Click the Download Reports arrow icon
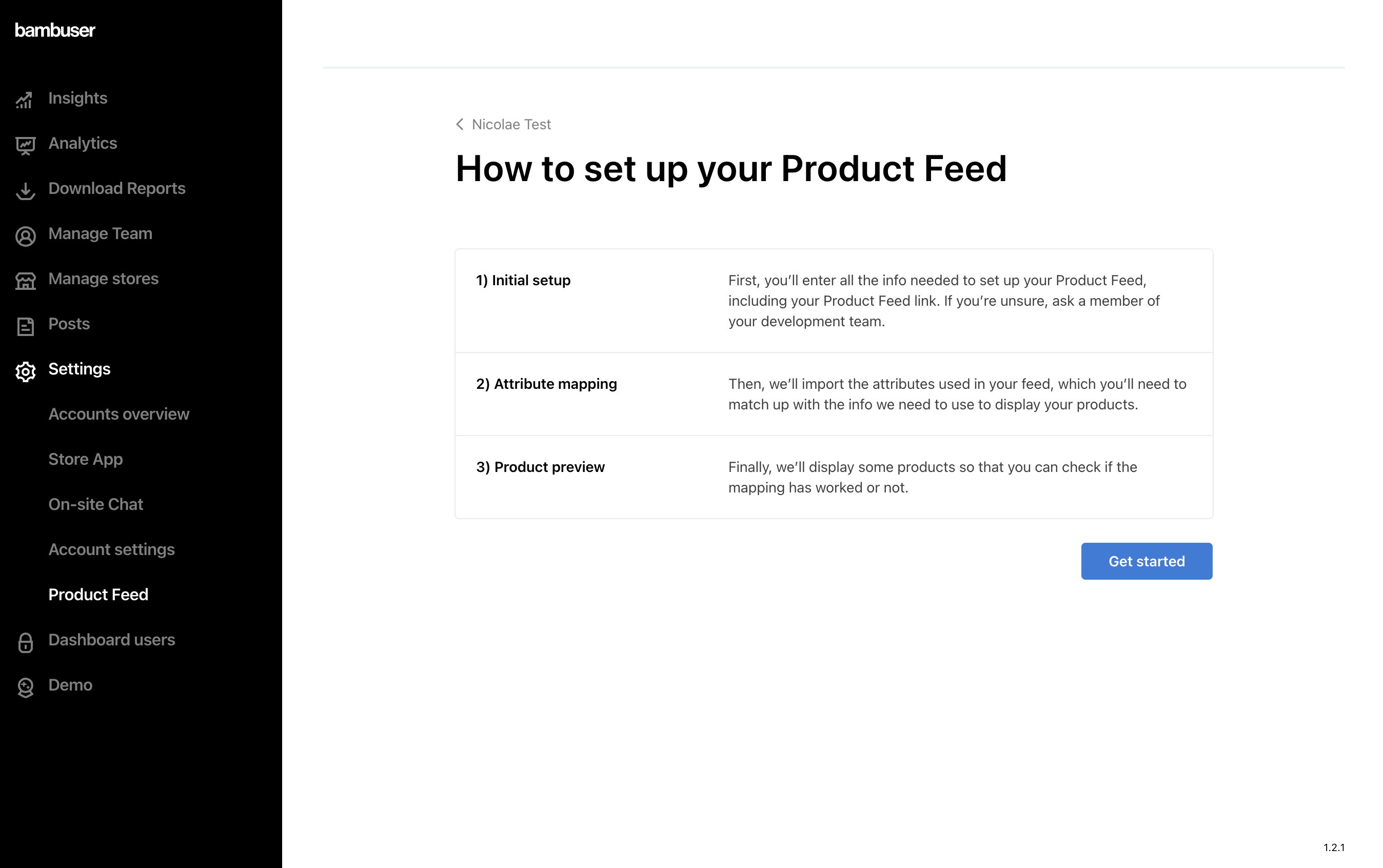1383x868 pixels. coord(25,191)
